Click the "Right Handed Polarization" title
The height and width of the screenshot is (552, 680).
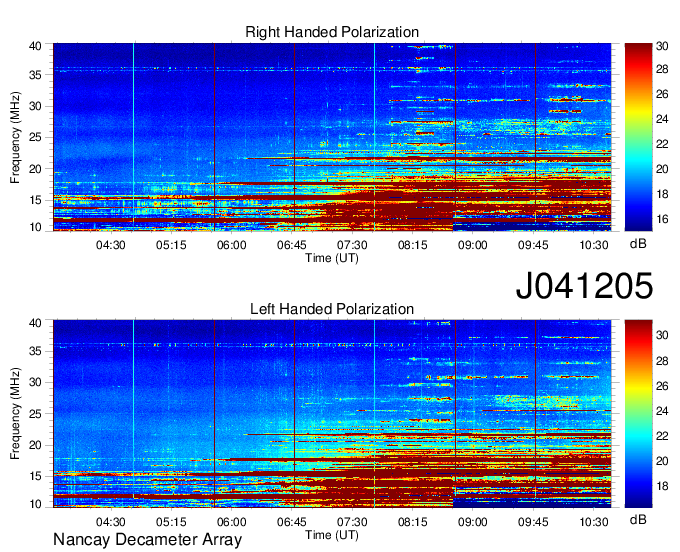pos(332,32)
